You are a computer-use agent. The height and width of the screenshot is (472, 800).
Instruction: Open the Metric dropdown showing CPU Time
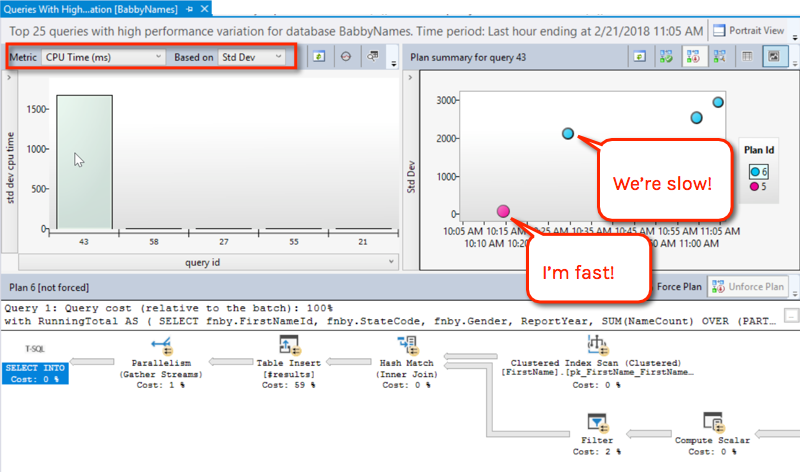pos(104,57)
